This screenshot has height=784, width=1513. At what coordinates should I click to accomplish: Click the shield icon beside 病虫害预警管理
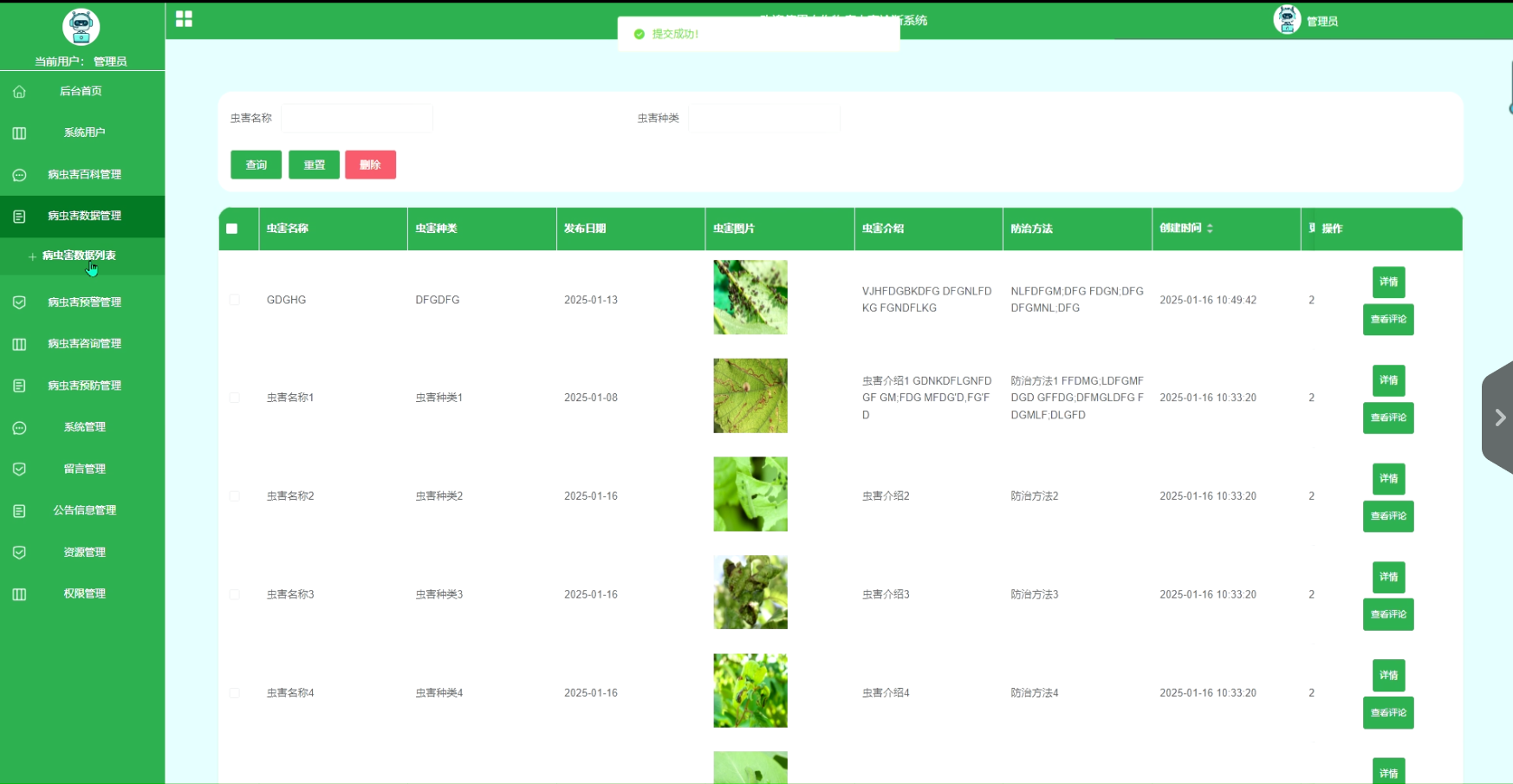19,302
